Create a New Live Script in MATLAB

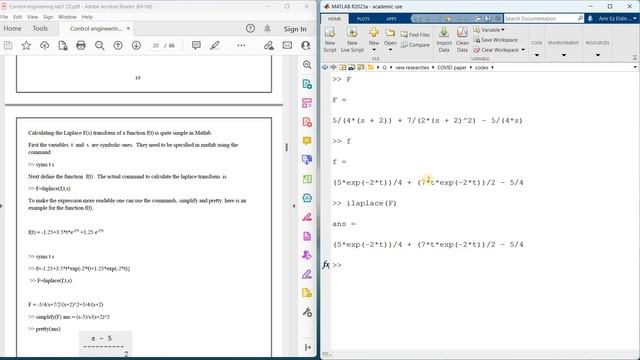[x=352, y=40]
